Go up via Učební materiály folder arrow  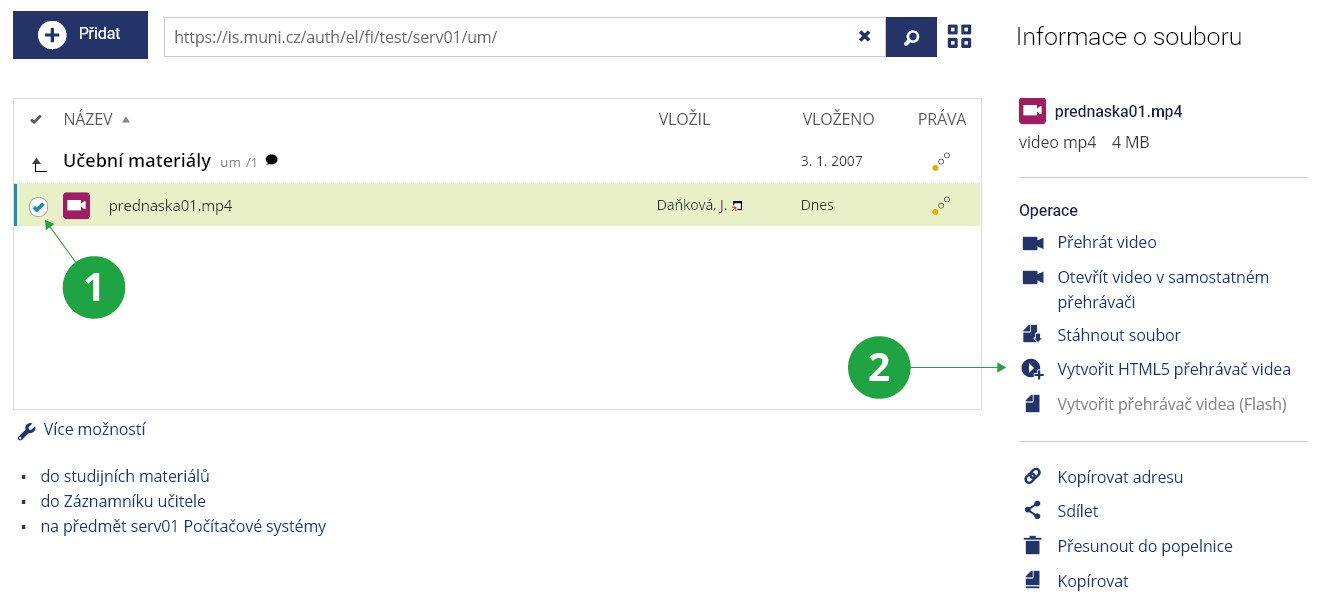[38, 163]
